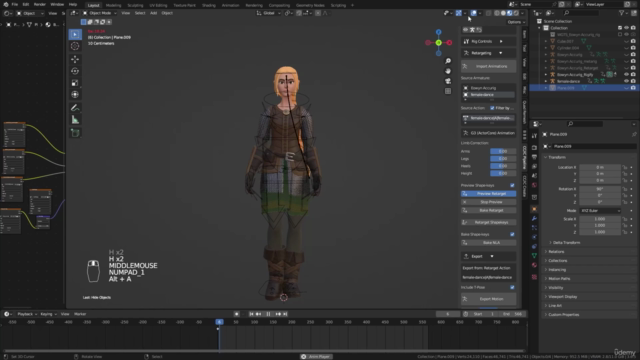Open the File menu
Screen dimensions: 640x360
tap(15, 4)
